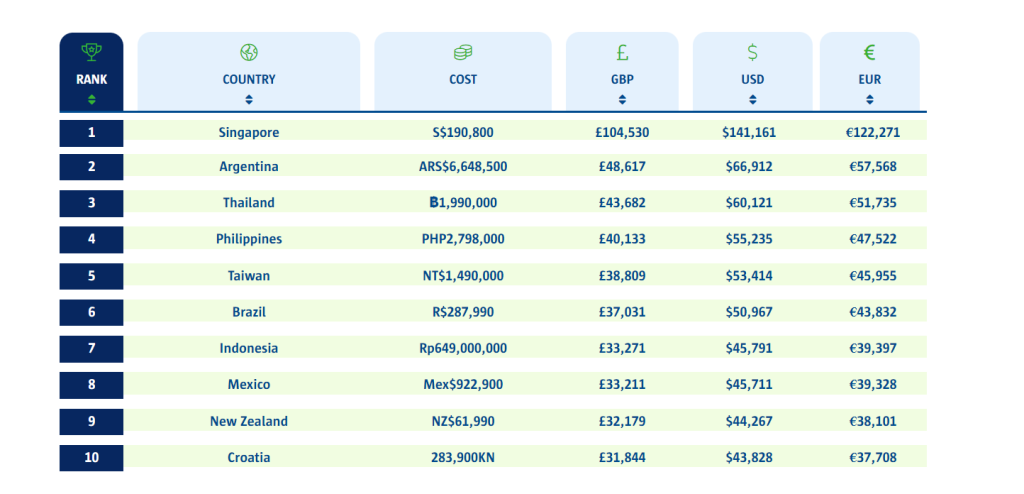Image resolution: width=1024 pixels, height=494 pixels.
Task: Click the dollar sign icon
Action: 752,52
